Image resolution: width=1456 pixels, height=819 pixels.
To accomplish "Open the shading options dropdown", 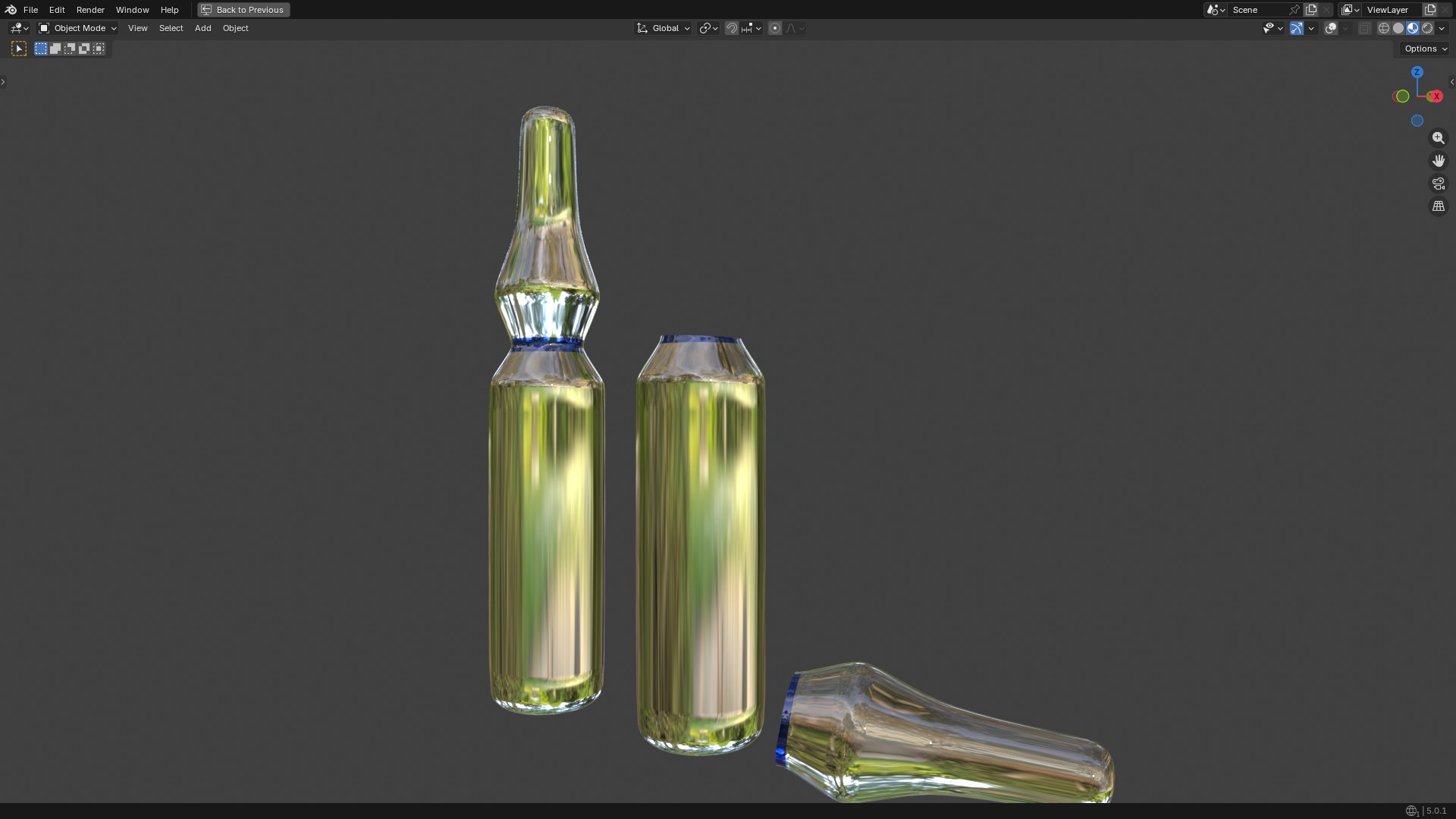I will pyautogui.click(x=1442, y=28).
